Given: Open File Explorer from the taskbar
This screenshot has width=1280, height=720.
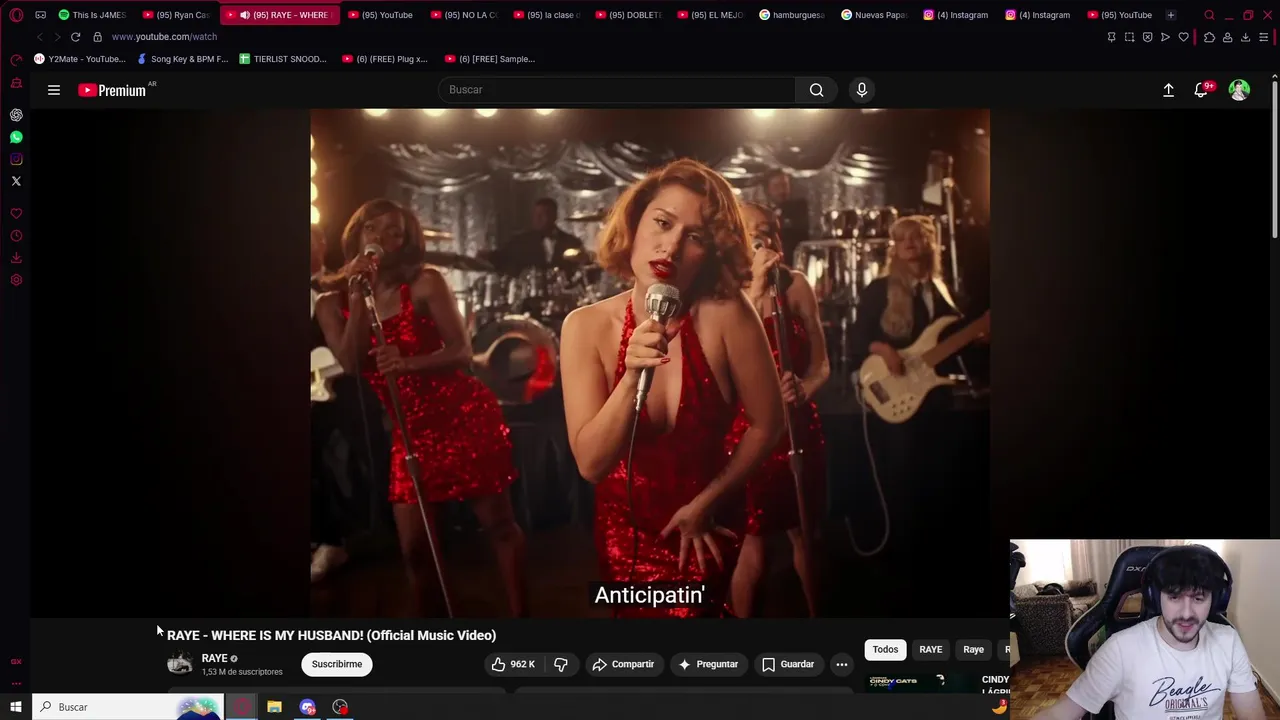Looking at the screenshot, I should (x=274, y=707).
